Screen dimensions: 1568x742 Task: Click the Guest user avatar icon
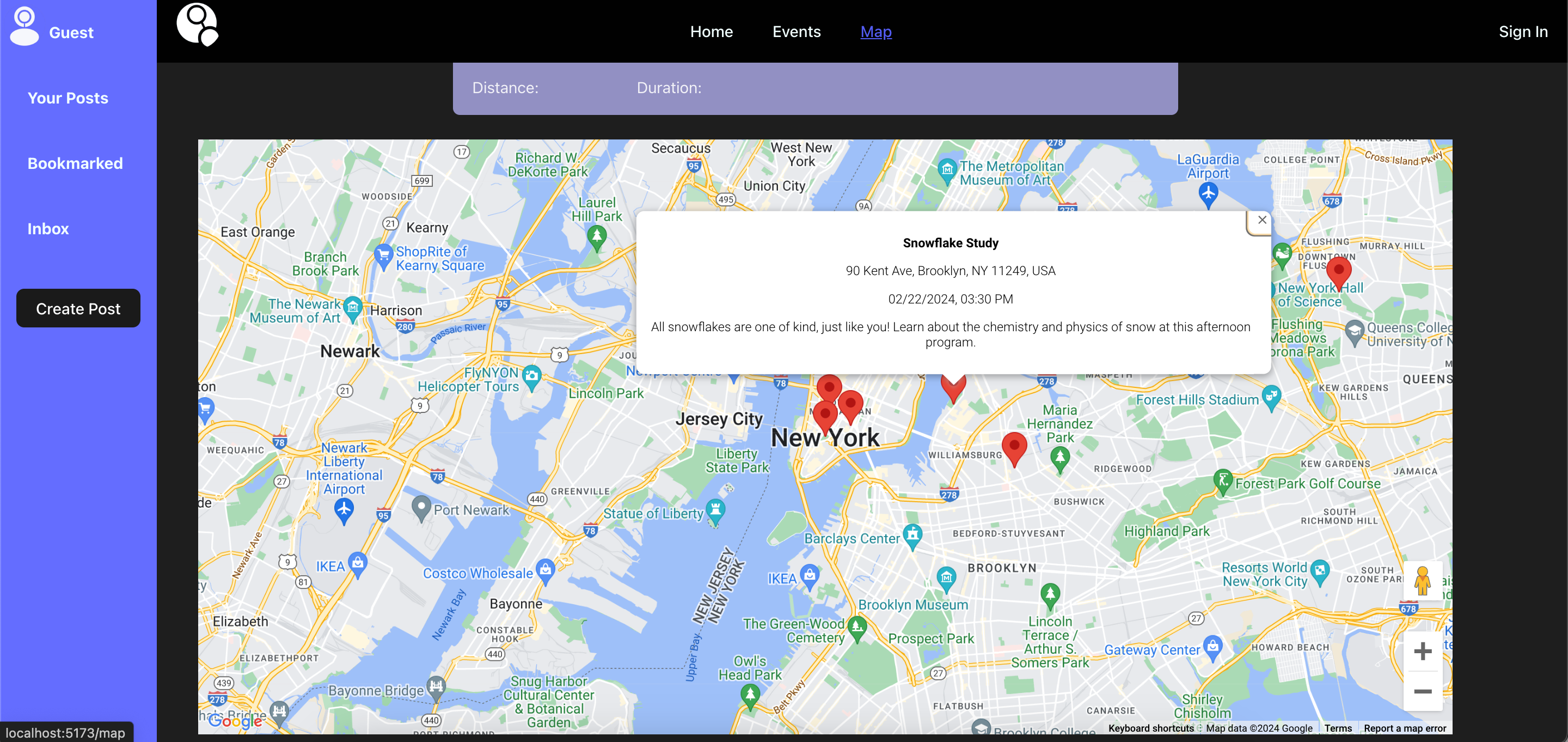coord(24,26)
